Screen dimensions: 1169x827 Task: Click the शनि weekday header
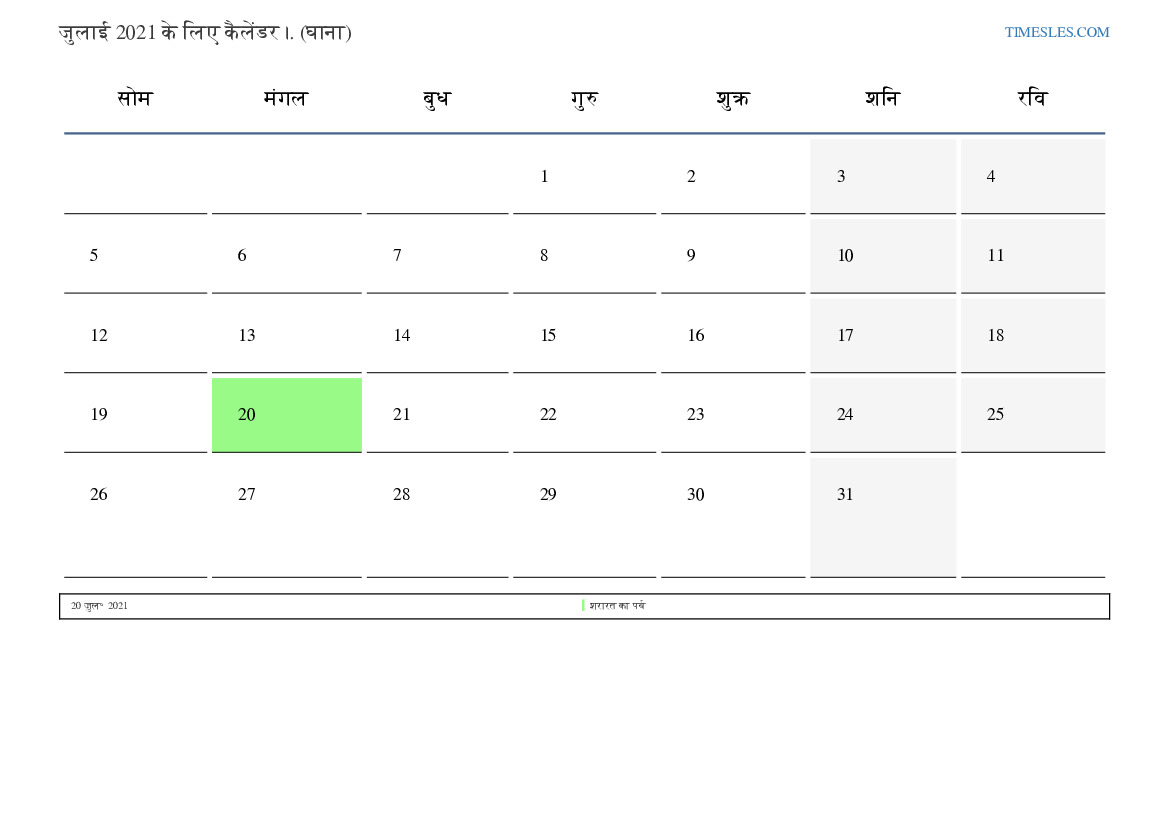tap(883, 98)
